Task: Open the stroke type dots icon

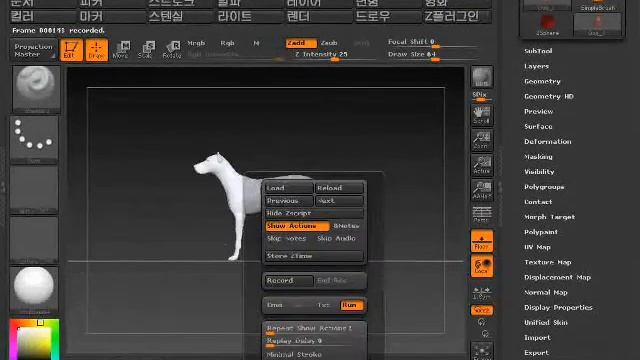Action: 34,140
